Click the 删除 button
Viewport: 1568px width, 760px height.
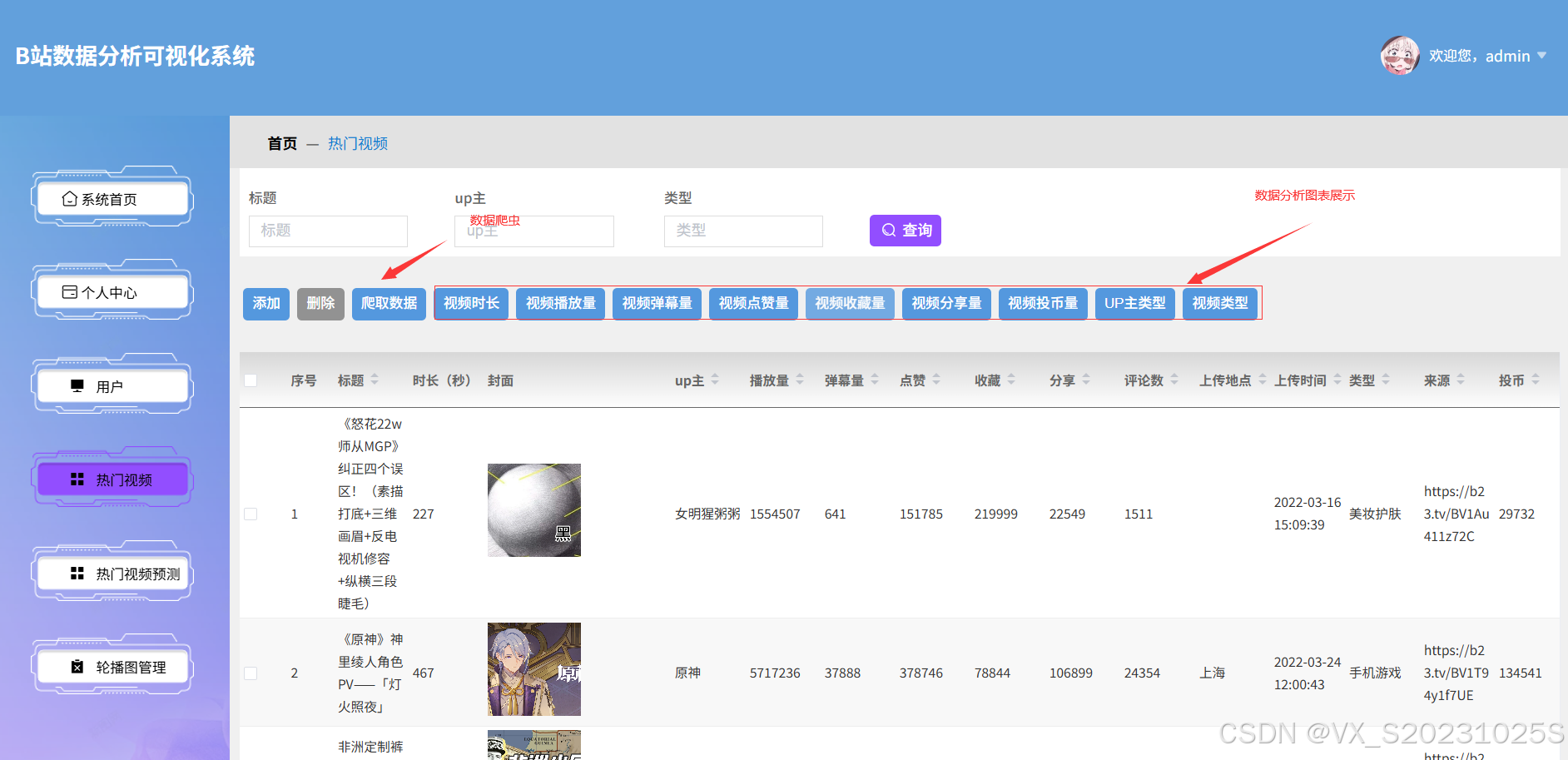tap(320, 304)
